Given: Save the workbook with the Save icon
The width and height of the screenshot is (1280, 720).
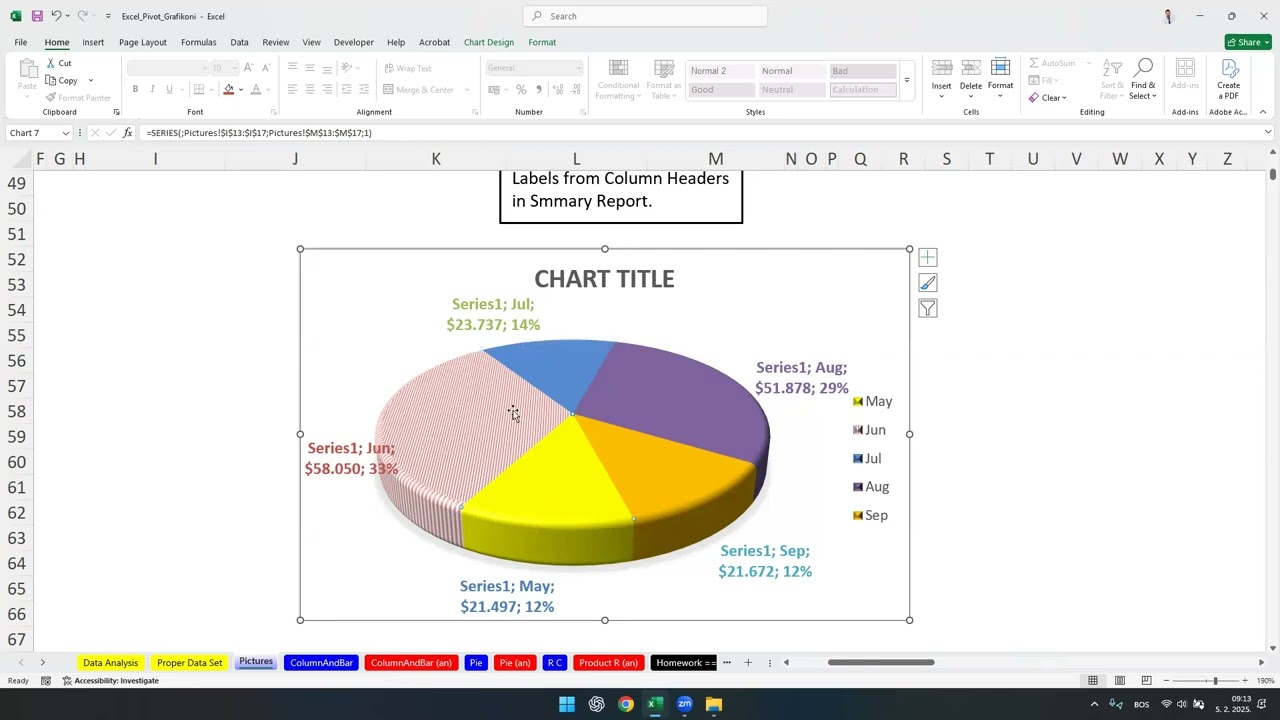Looking at the screenshot, I should pos(37,16).
